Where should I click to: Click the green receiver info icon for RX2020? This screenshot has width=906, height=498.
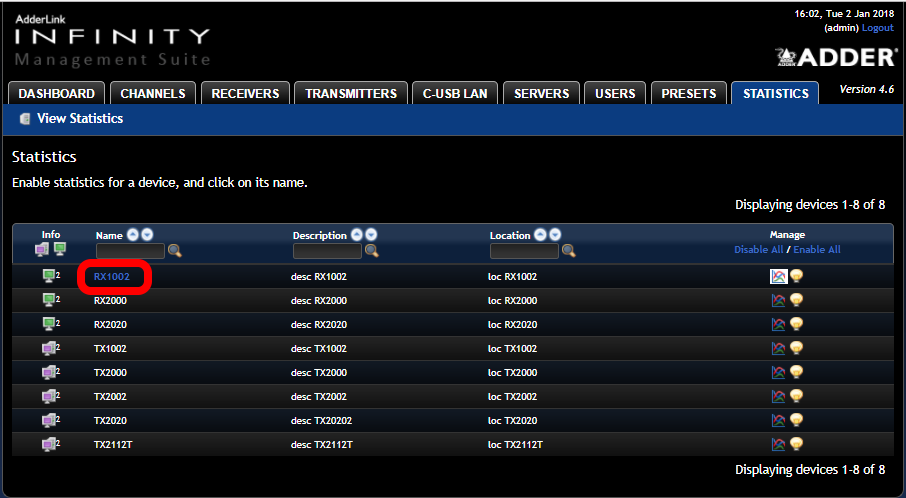pyautogui.click(x=51, y=324)
